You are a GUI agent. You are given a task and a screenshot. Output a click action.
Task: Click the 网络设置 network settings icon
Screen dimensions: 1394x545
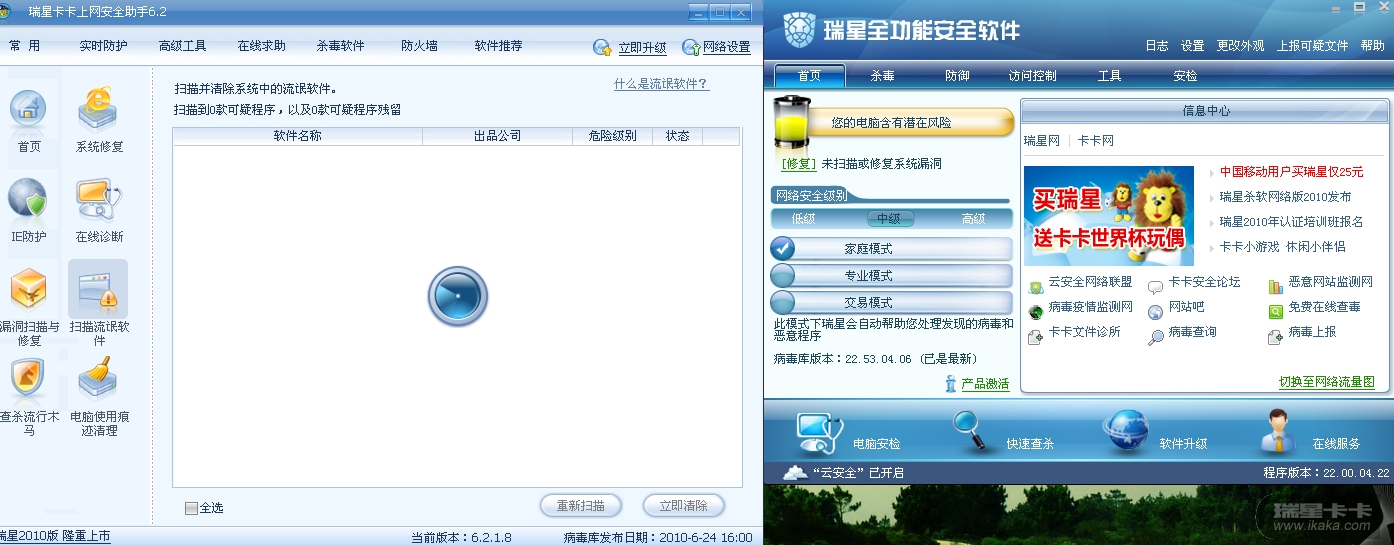[x=691, y=47]
